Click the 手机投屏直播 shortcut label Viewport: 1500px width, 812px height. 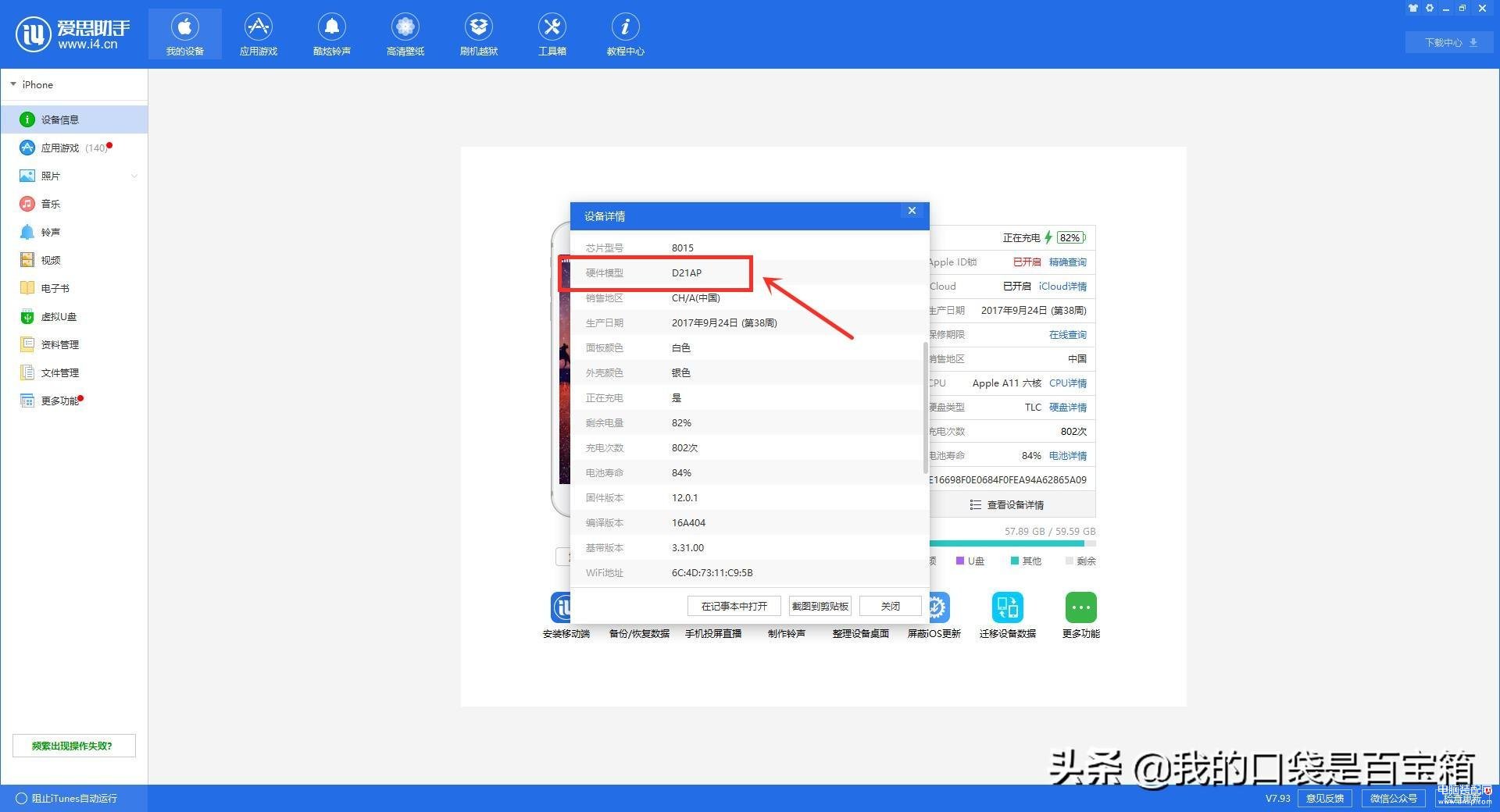[x=713, y=633]
